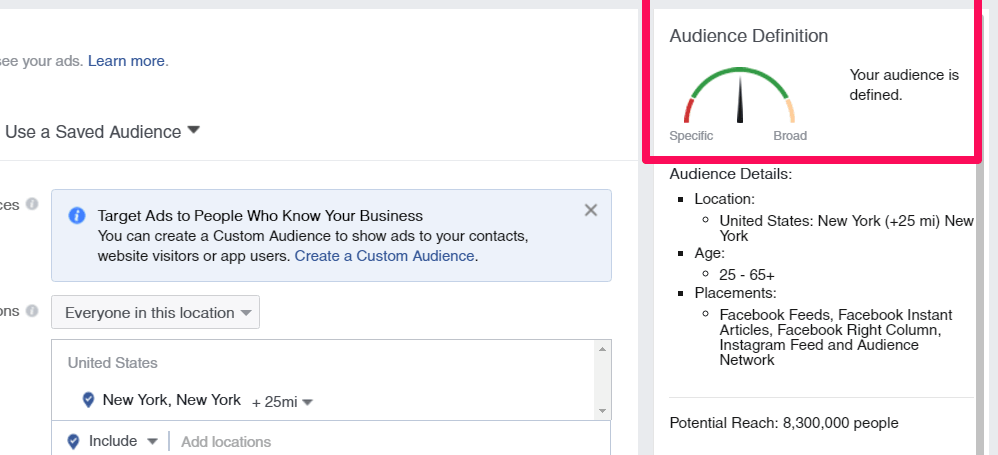Click the Specific gauge label
The width and height of the screenshot is (998, 455).
pos(691,136)
